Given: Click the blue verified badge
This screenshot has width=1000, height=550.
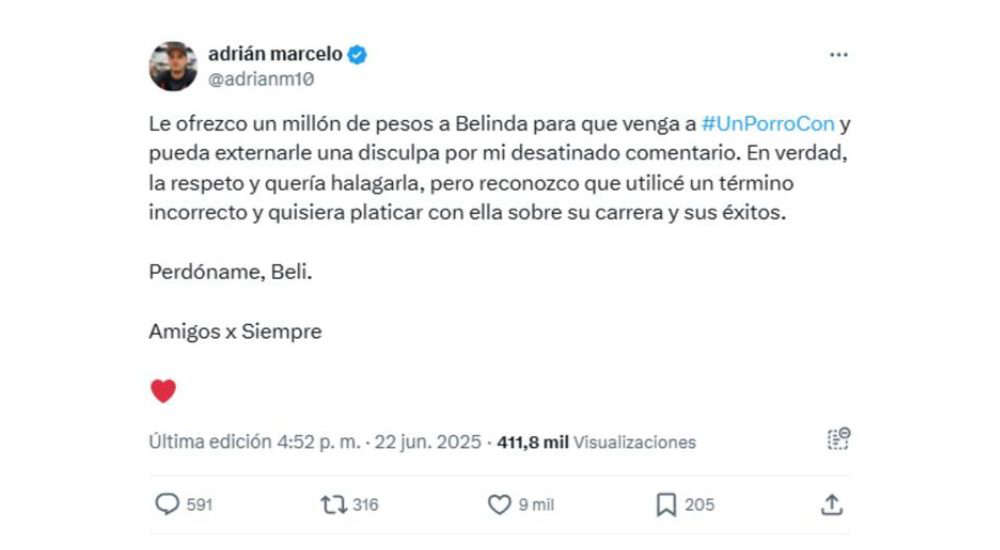Looking at the screenshot, I should (357, 55).
